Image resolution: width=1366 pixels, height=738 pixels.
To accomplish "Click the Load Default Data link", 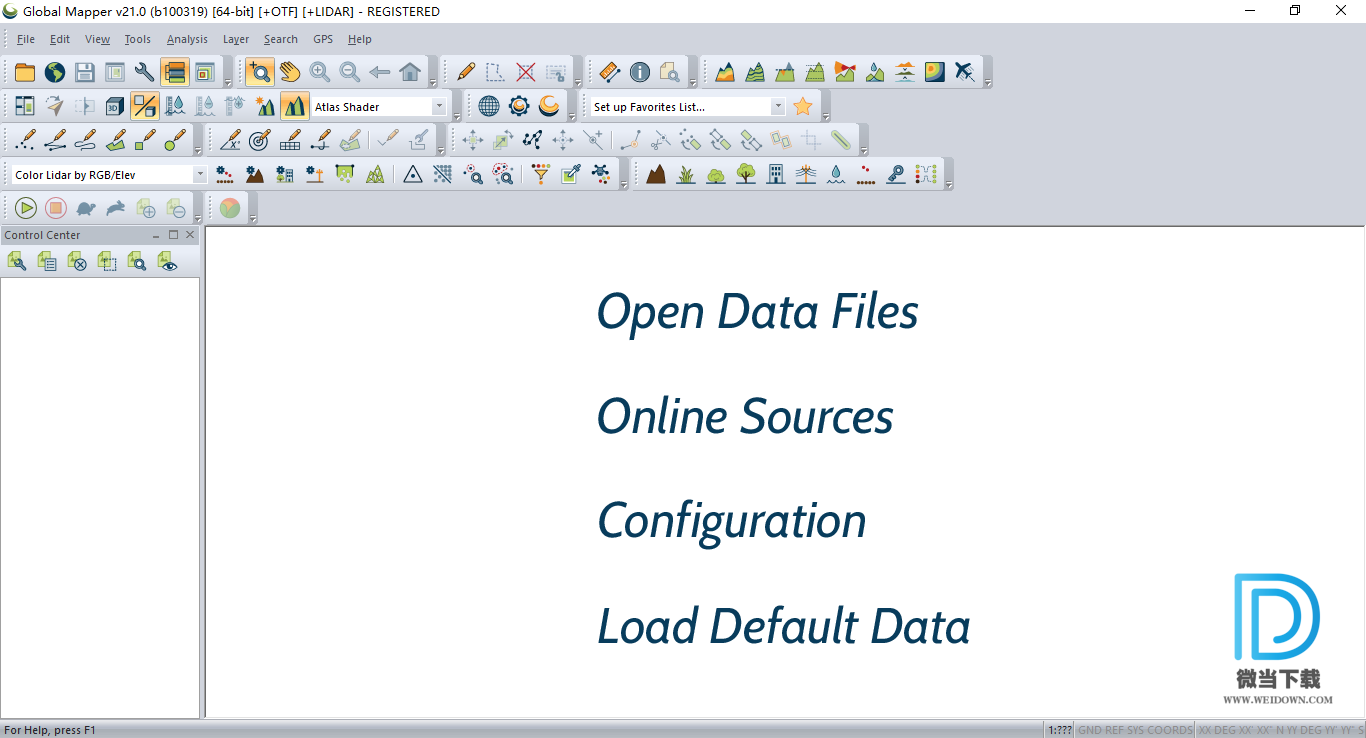I will (784, 626).
